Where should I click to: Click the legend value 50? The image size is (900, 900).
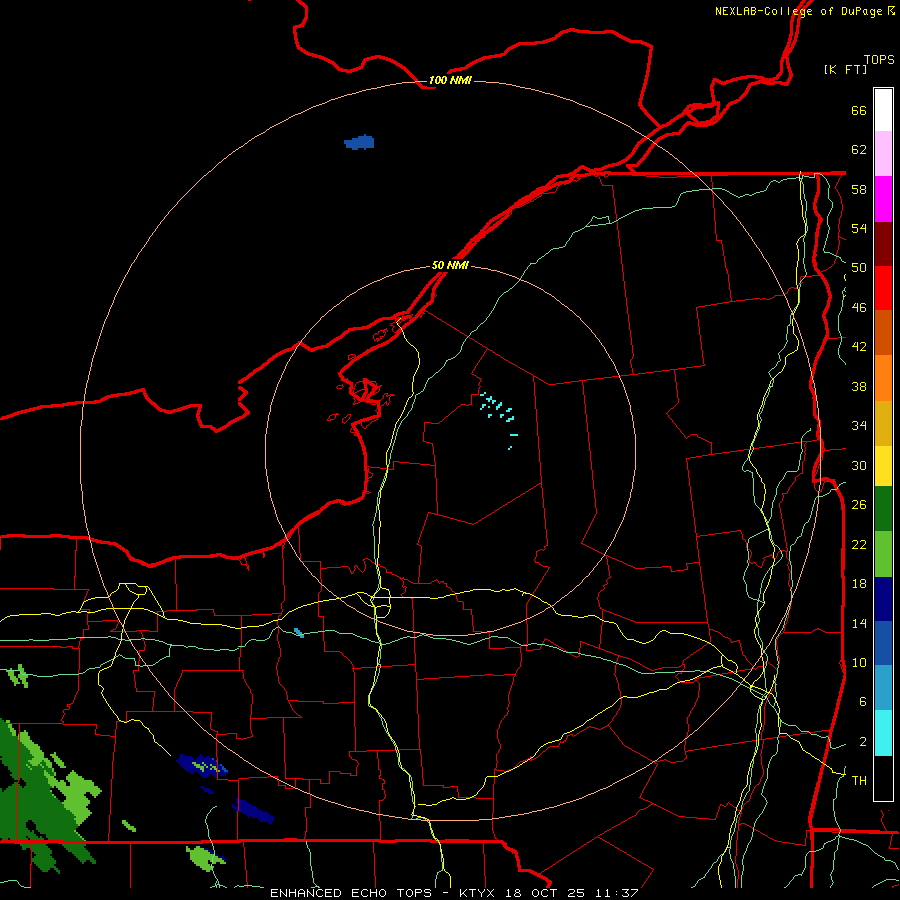point(859,268)
